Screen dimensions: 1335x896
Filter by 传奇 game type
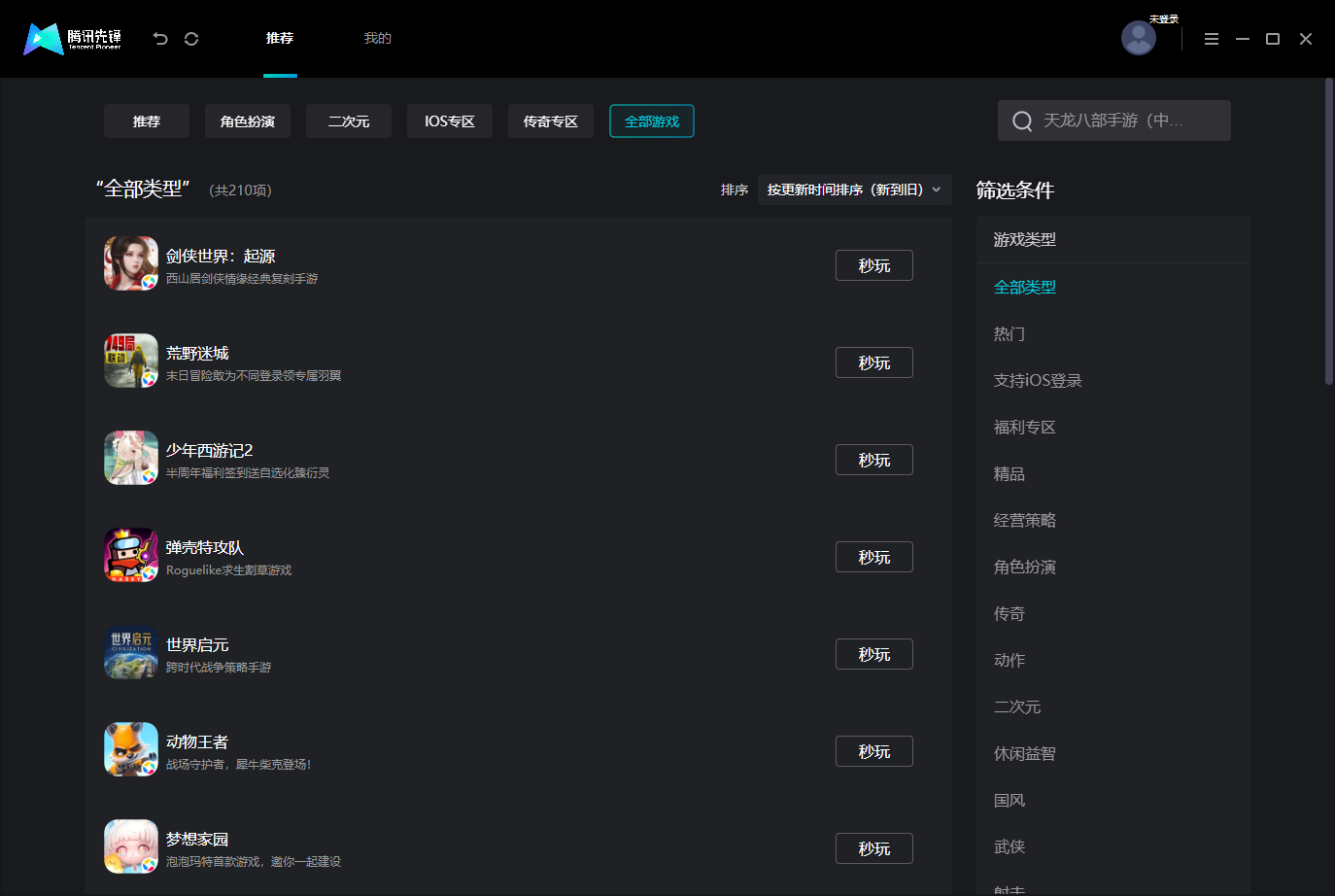pyautogui.click(x=1010, y=613)
